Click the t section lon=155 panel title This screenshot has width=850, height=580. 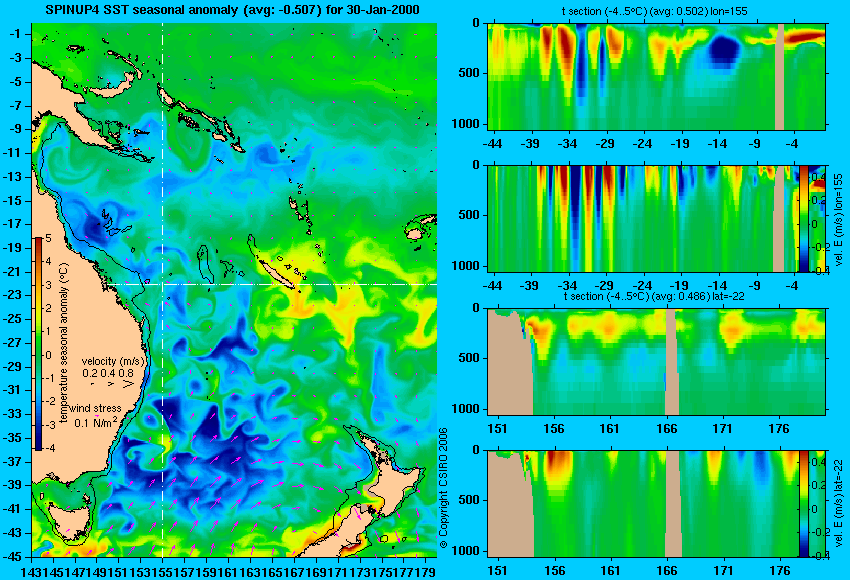click(652, 11)
